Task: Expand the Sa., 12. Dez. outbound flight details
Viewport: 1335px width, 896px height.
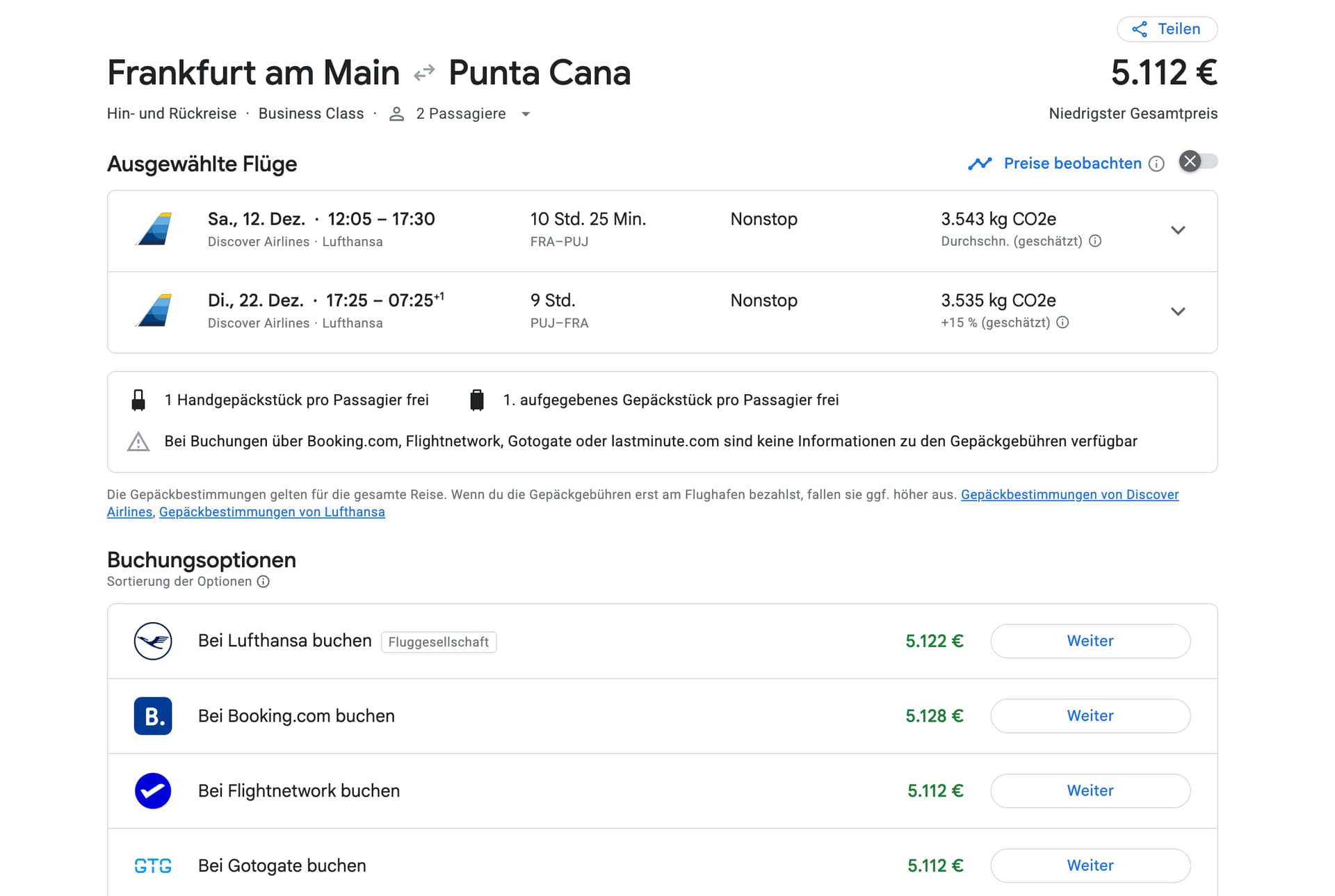Action: pos(1177,230)
